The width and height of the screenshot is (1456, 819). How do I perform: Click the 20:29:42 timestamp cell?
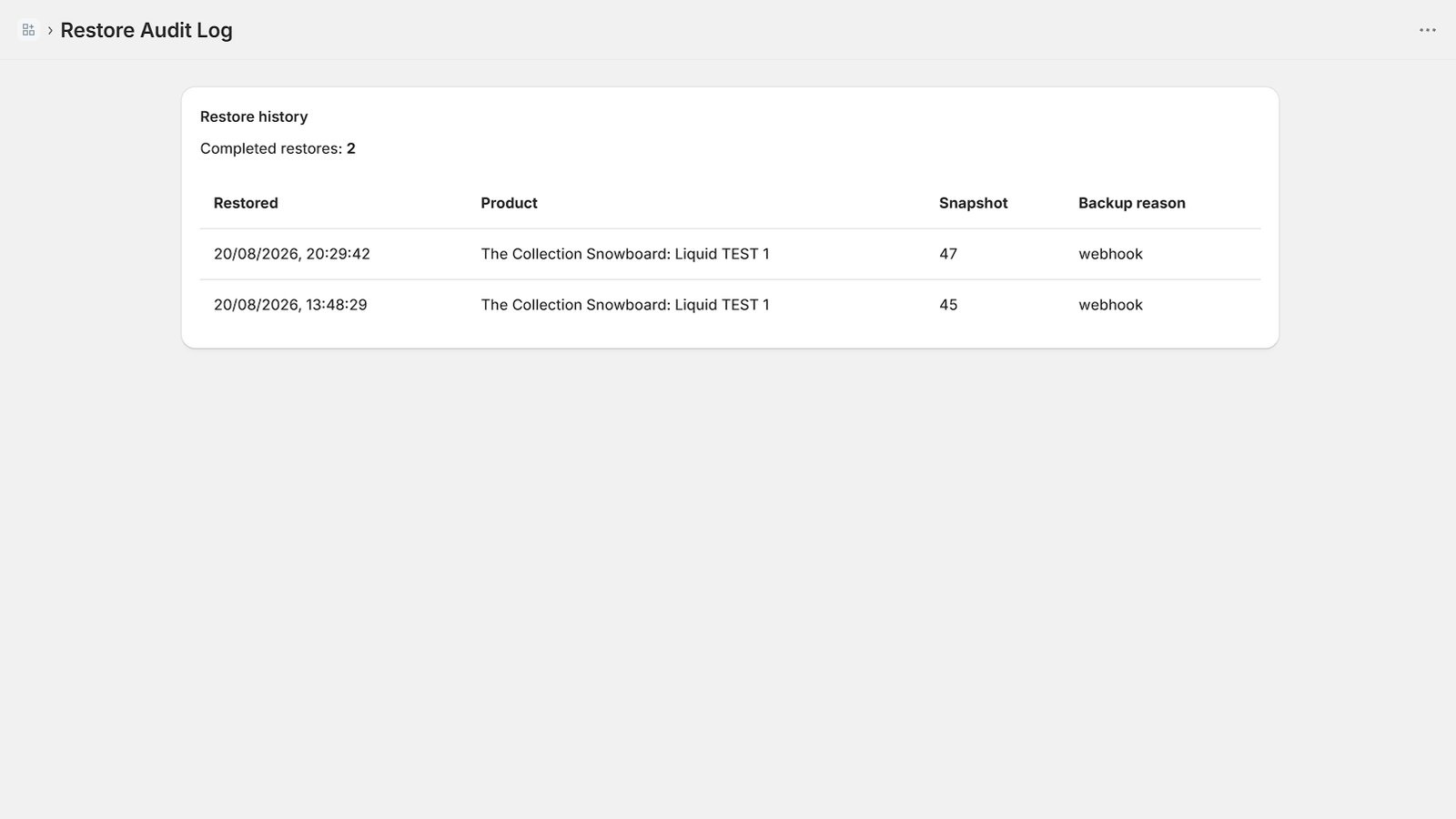292,254
